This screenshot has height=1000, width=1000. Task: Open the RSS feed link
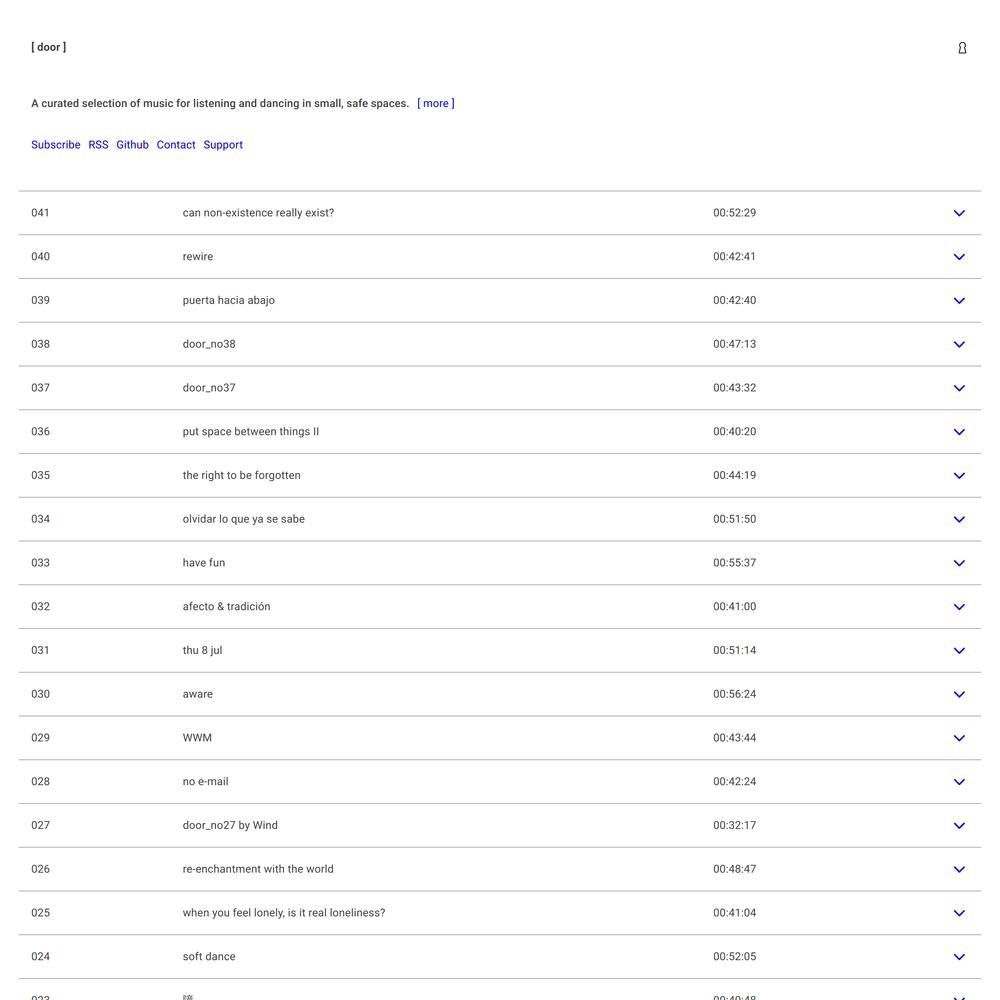click(x=98, y=145)
